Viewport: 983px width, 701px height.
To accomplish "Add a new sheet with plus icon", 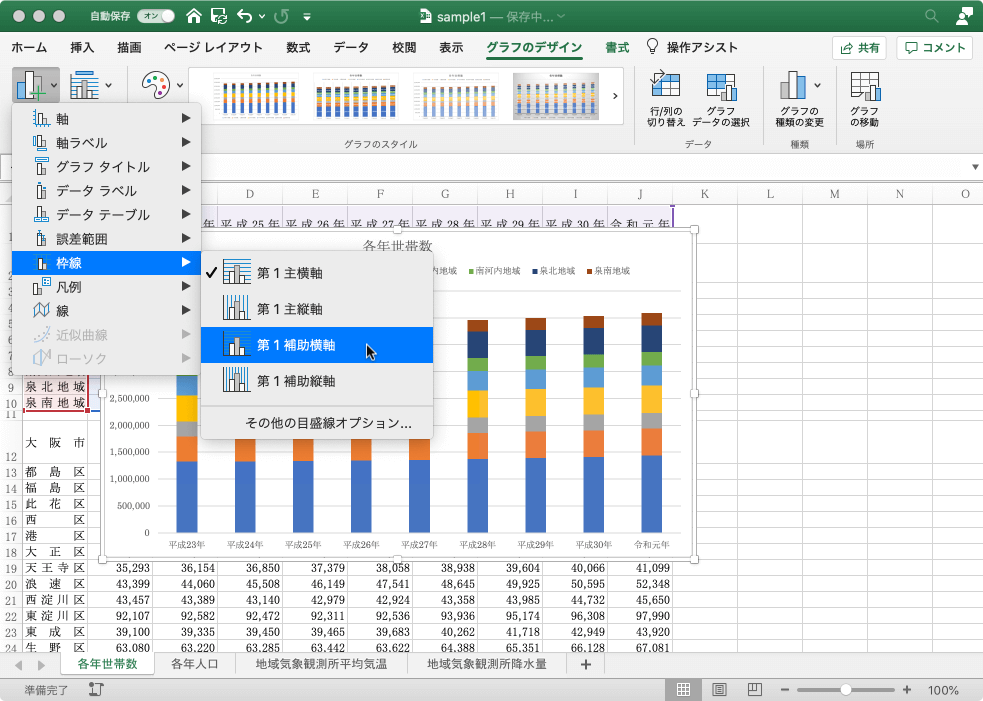I will coord(586,665).
